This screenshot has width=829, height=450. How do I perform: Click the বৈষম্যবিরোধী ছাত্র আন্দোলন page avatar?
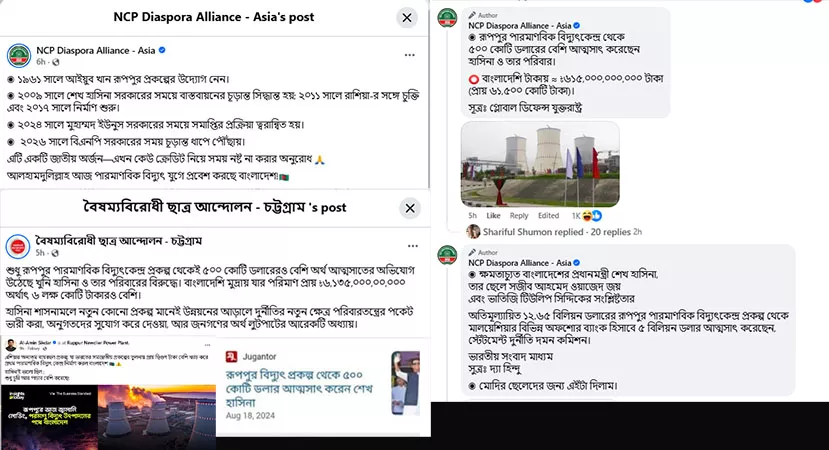(17, 246)
